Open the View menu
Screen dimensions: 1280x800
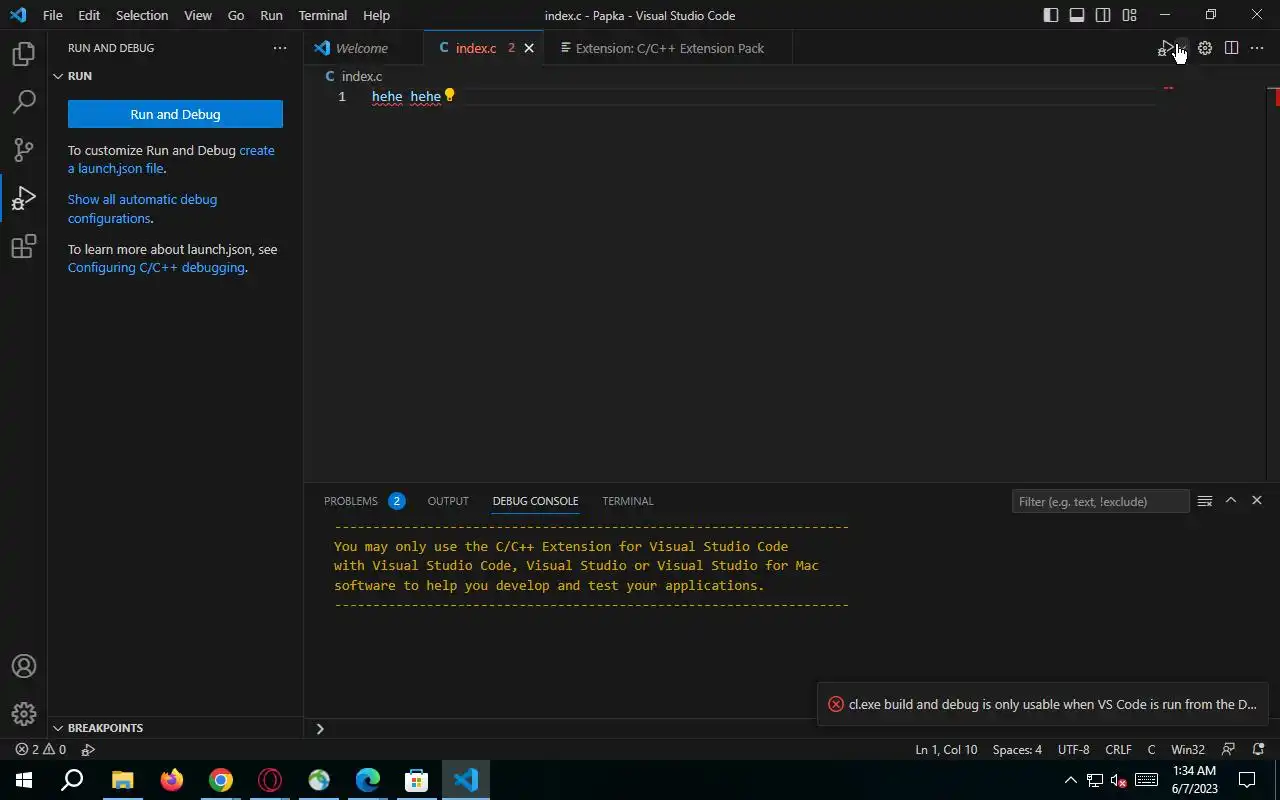click(x=198, y=15)
